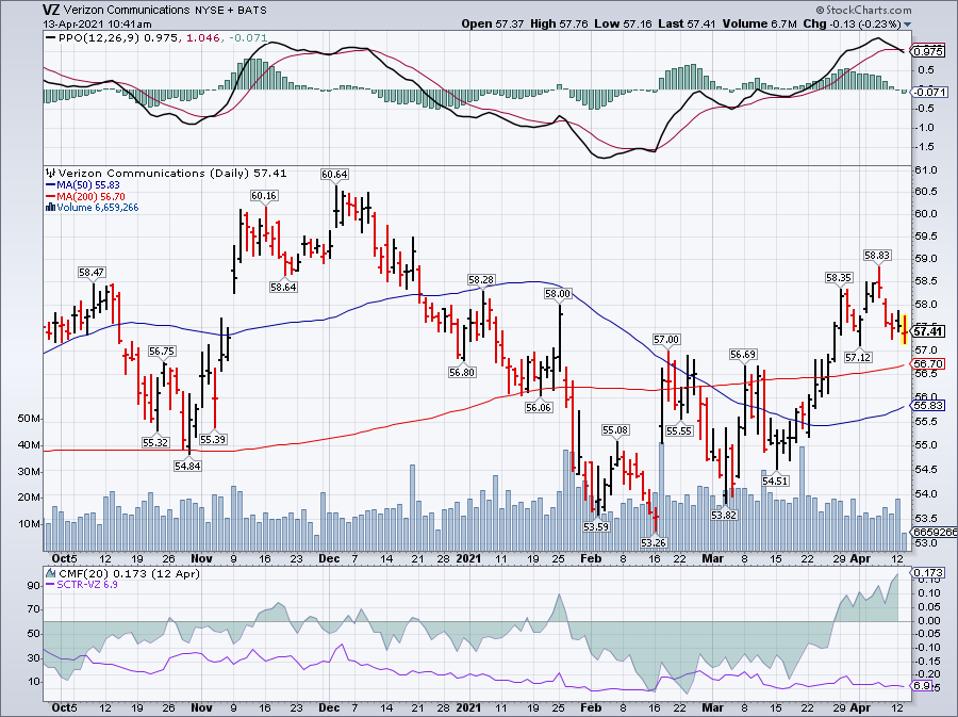Screen dimensions: 958x717
Task: Click the 57.12 pullback price label
Action: [x=858, y=357]
